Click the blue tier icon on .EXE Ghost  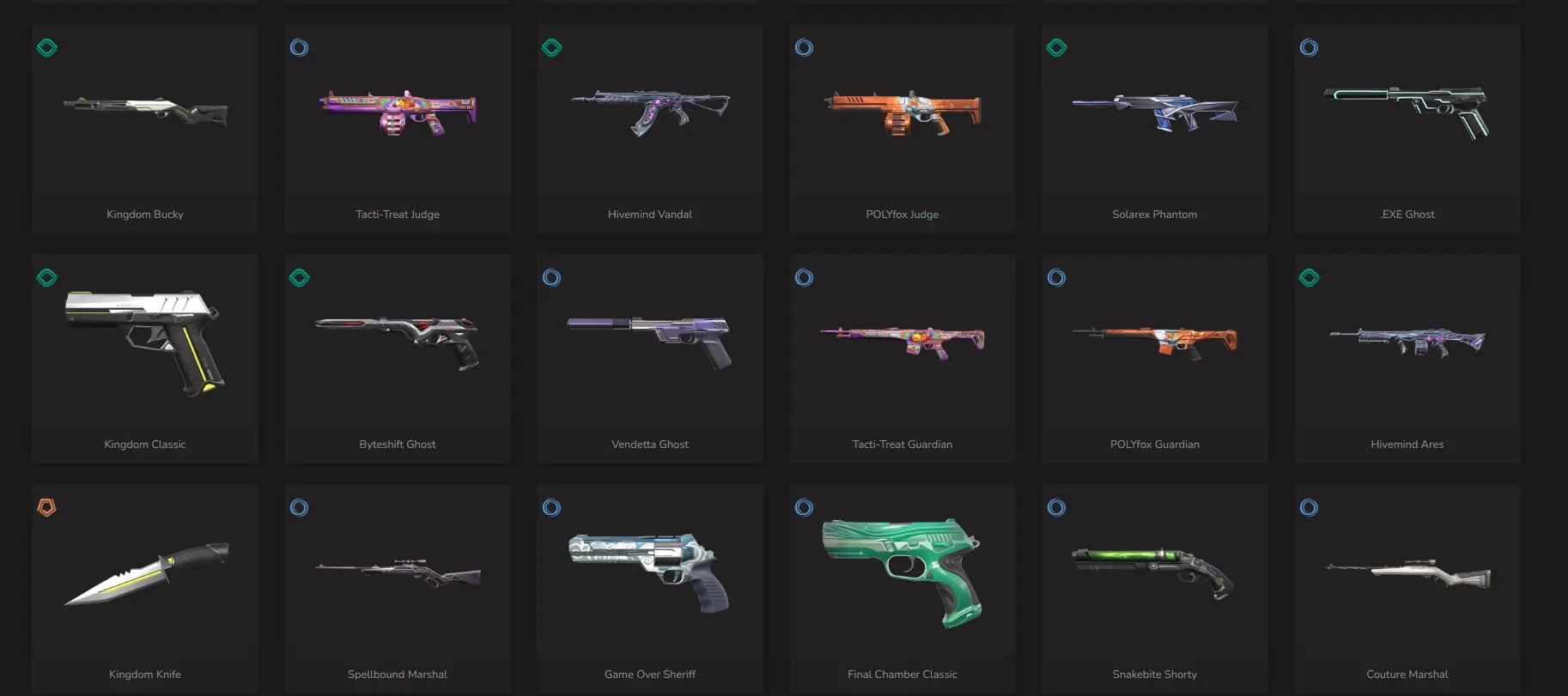pos(1309,48)
